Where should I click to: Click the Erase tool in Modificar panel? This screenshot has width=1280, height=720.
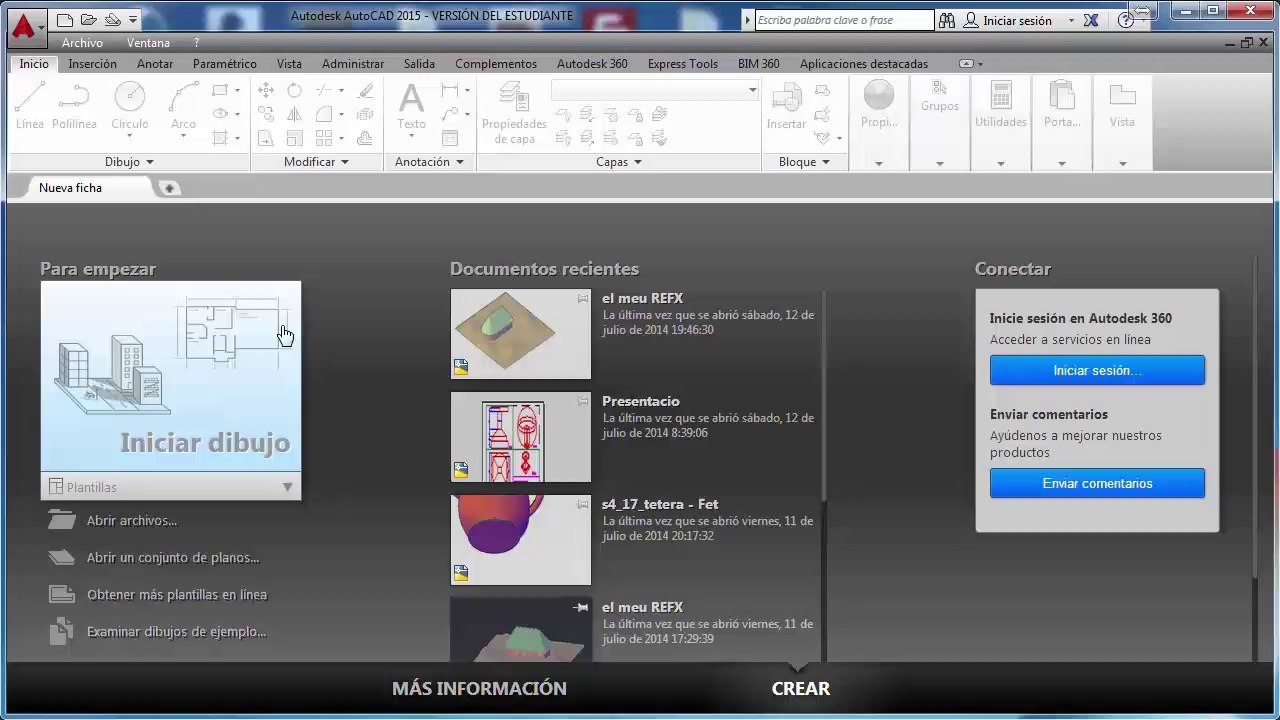coord(365,90)
